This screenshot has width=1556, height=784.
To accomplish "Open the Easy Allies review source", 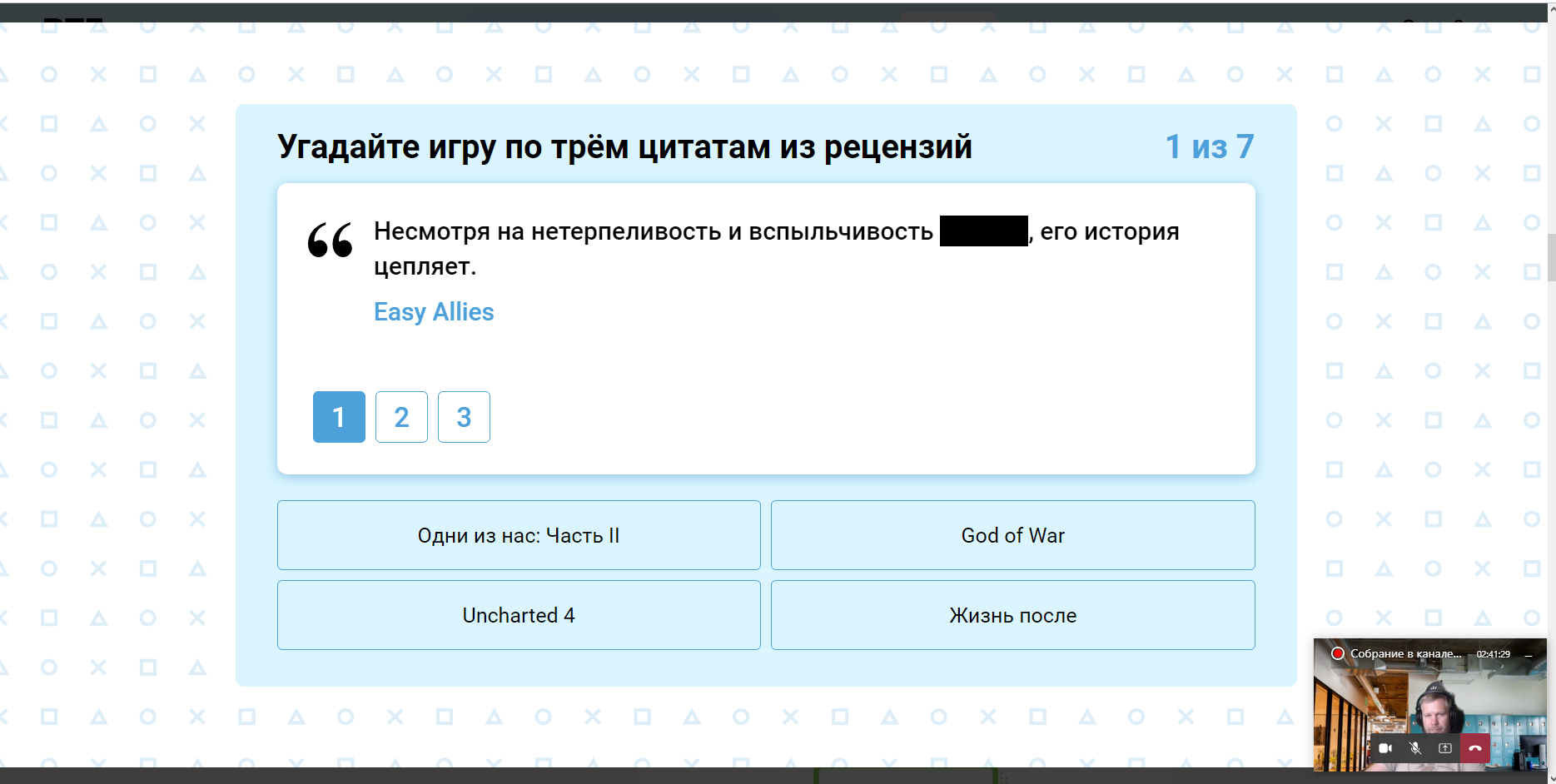I will (434, 311).
